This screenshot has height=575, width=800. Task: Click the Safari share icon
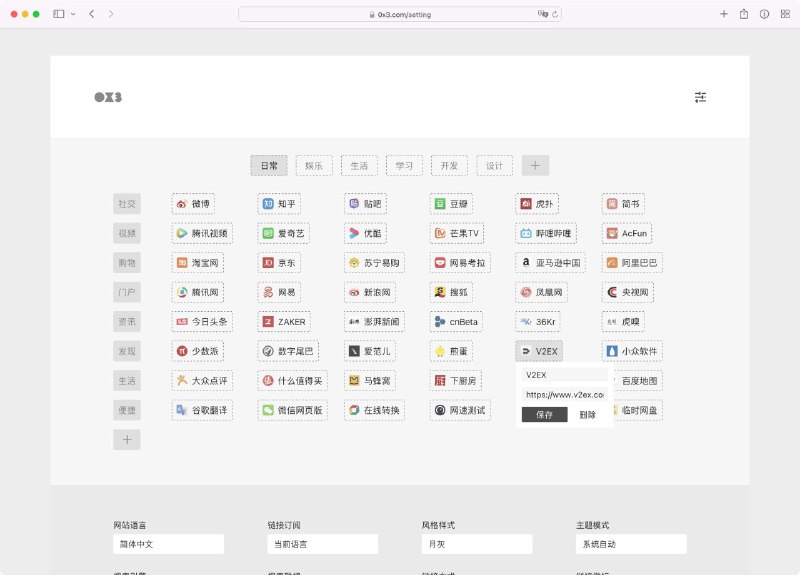pyautogui.click(x=744, y=14)
